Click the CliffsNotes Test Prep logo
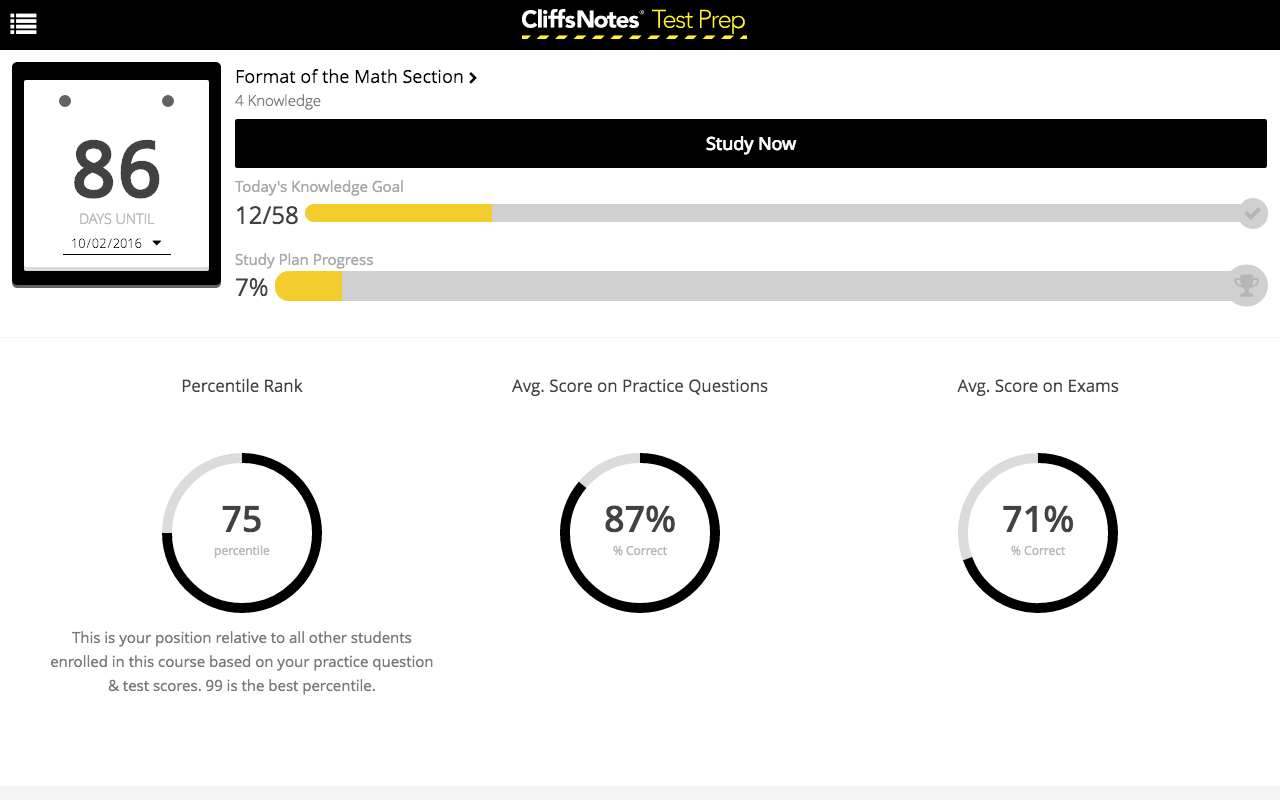Viewport: 1280px width, 800px height. point(633,22)
